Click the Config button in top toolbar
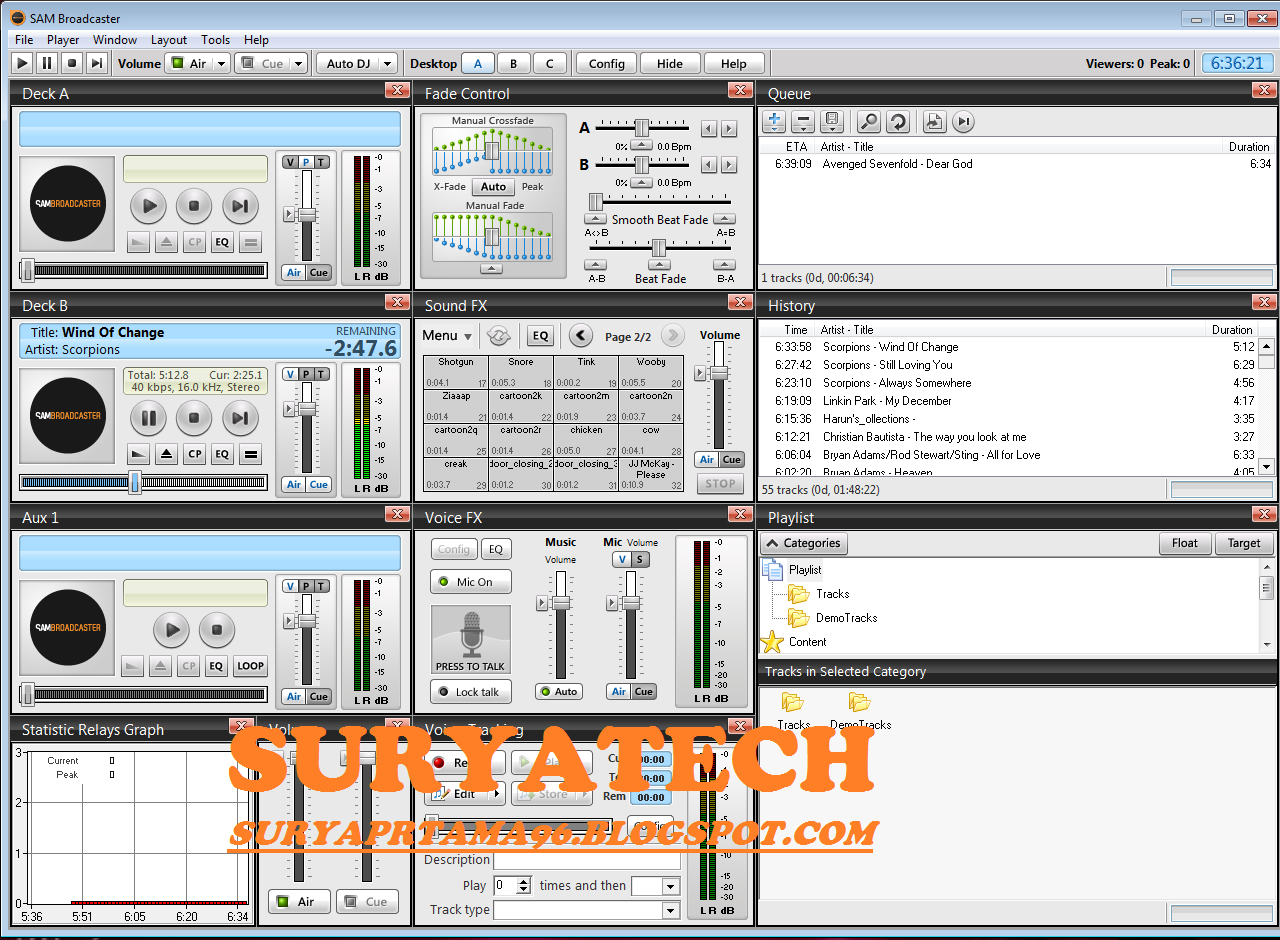This screenshot has width=1280, height=940. coord(607,63)
